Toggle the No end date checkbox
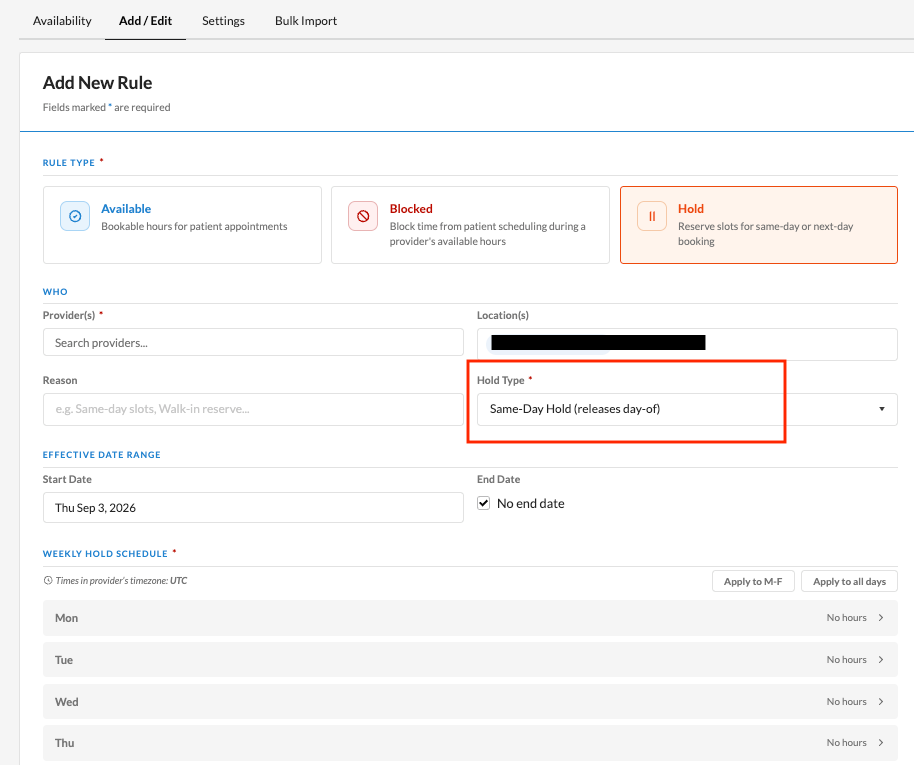The height and width of the screenshot is (765, 914). pyautogui.click(x=483, y=503)
